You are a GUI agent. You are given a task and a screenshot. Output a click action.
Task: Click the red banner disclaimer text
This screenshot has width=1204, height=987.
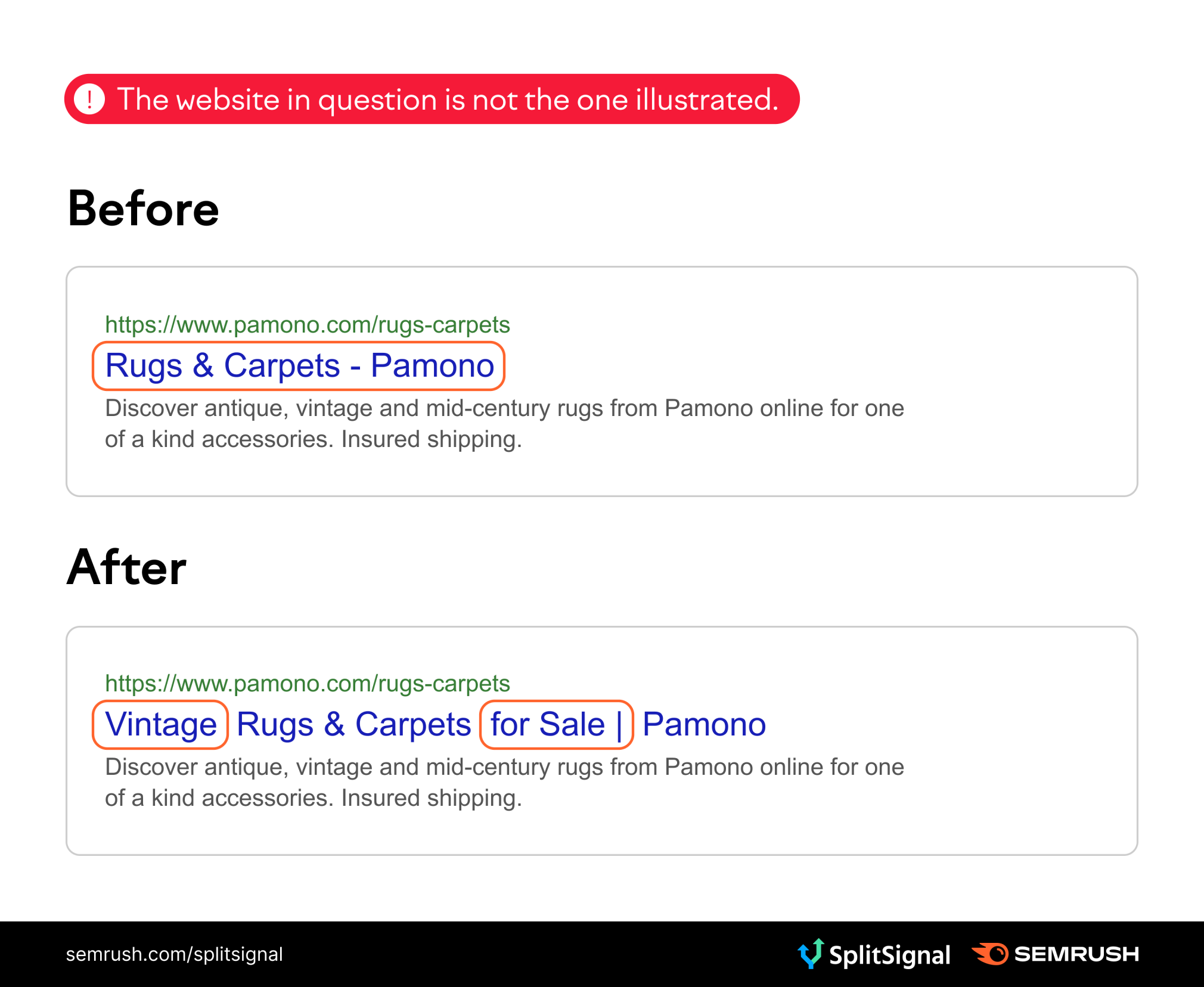click(x=447, y=99)
